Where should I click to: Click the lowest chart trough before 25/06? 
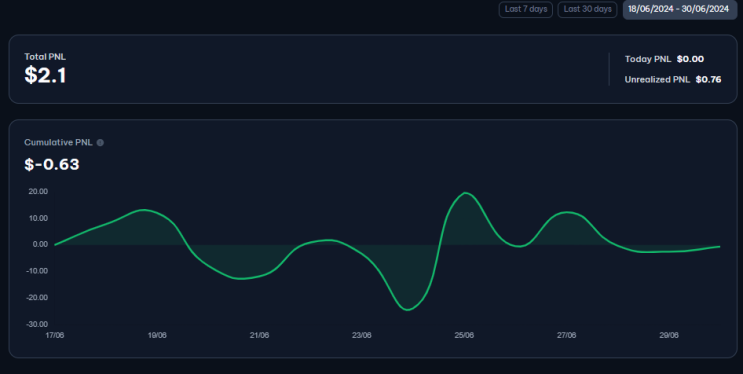408,310
